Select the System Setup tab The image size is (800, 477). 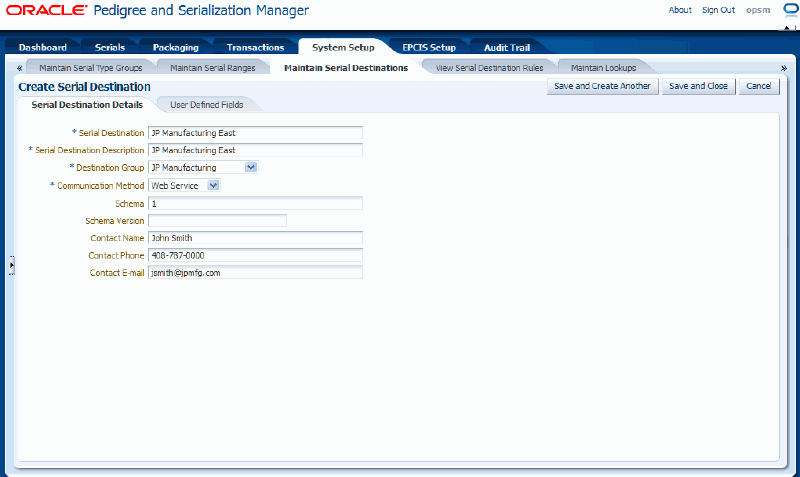pyautogui.click(x=343, y=47)
